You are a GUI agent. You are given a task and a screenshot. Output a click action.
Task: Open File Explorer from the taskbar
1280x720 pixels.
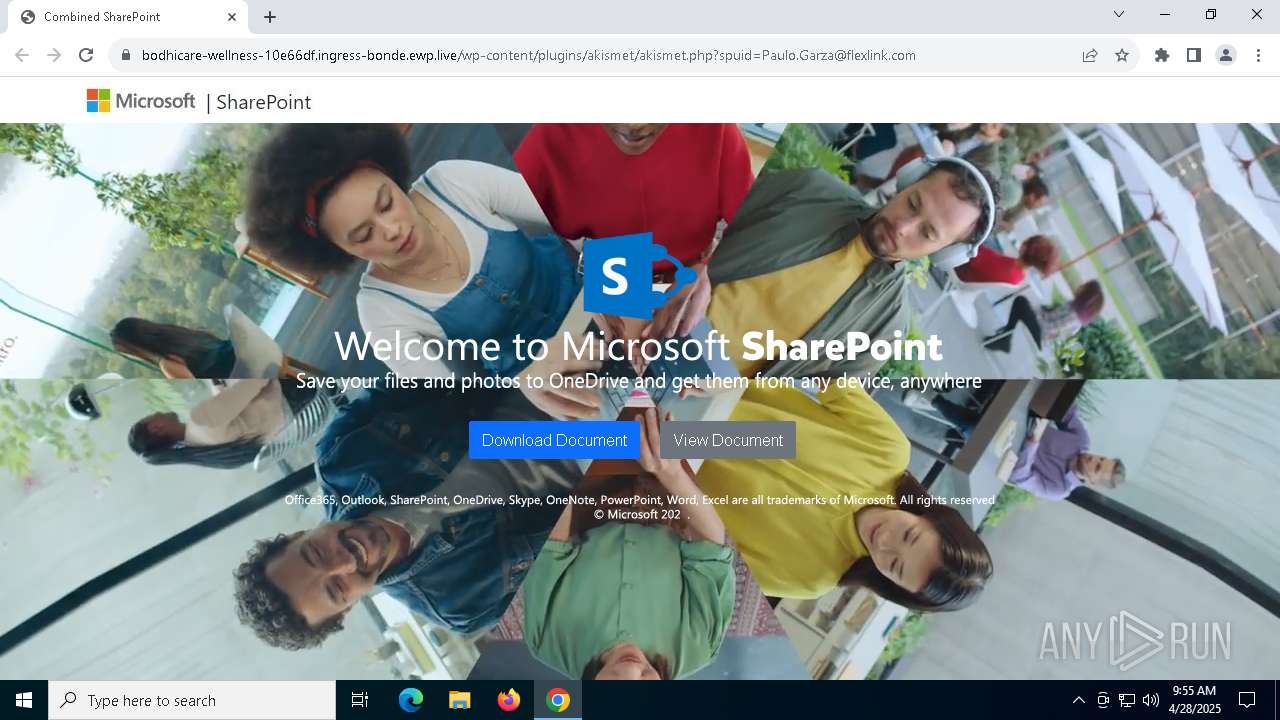(x=460, y=700)
